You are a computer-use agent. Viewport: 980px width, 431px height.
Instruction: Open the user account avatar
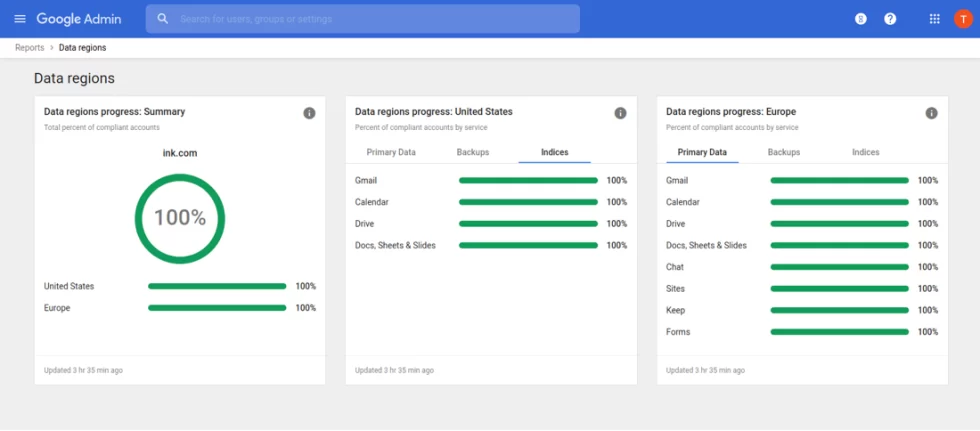coord(963,19)
